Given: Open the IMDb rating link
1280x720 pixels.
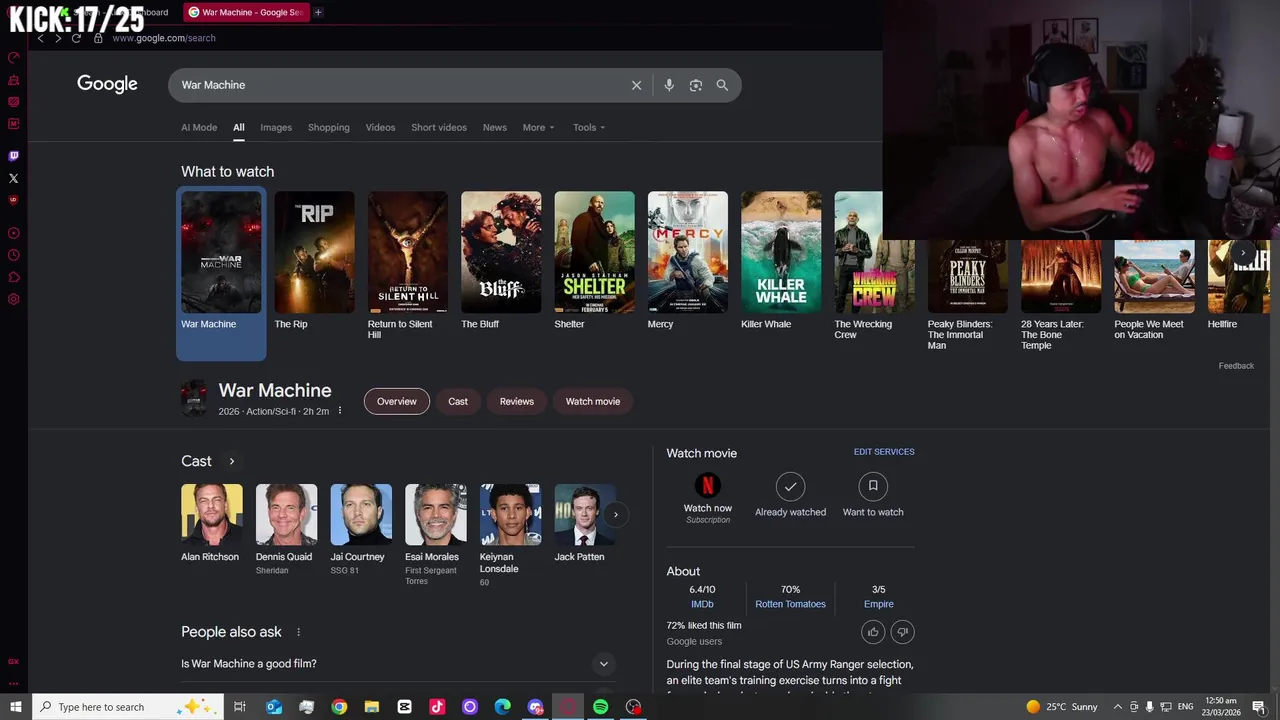Looking at the screenshot, I should click(x=702, y=604).
